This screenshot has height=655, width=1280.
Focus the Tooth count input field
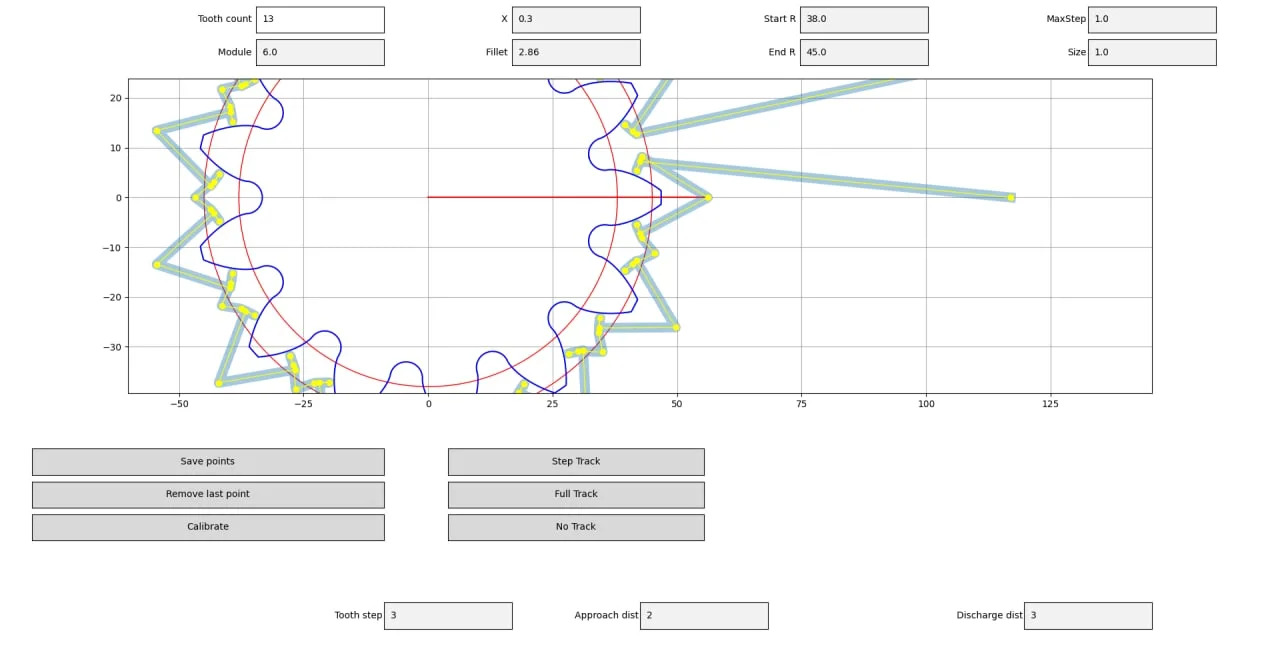(320, 20)
